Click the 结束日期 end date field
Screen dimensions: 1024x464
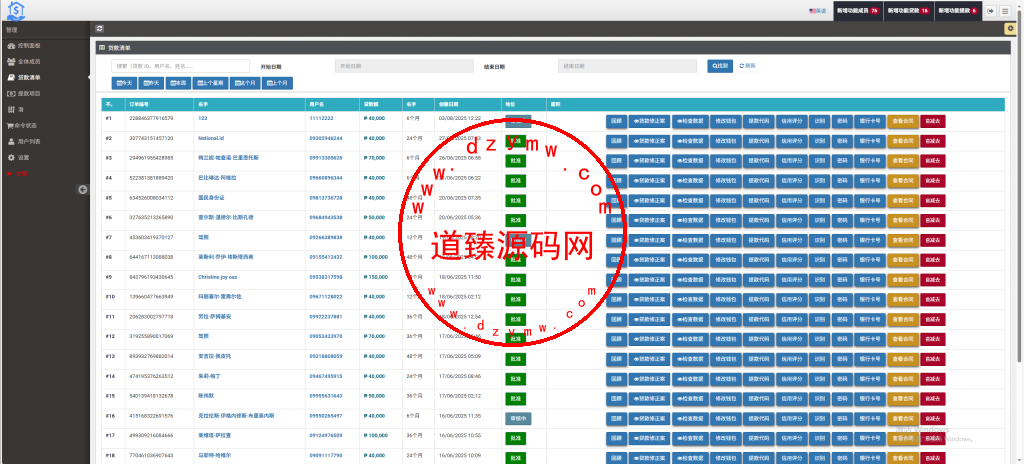627,66
